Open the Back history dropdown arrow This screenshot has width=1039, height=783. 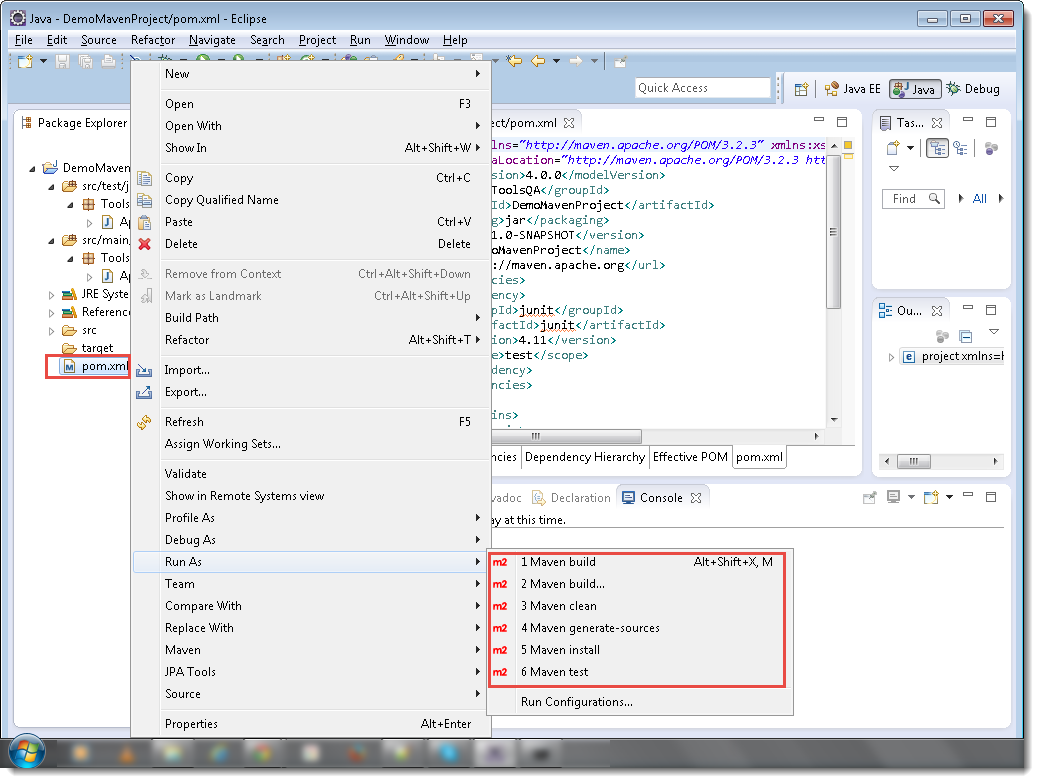click(x=557, y=61)
